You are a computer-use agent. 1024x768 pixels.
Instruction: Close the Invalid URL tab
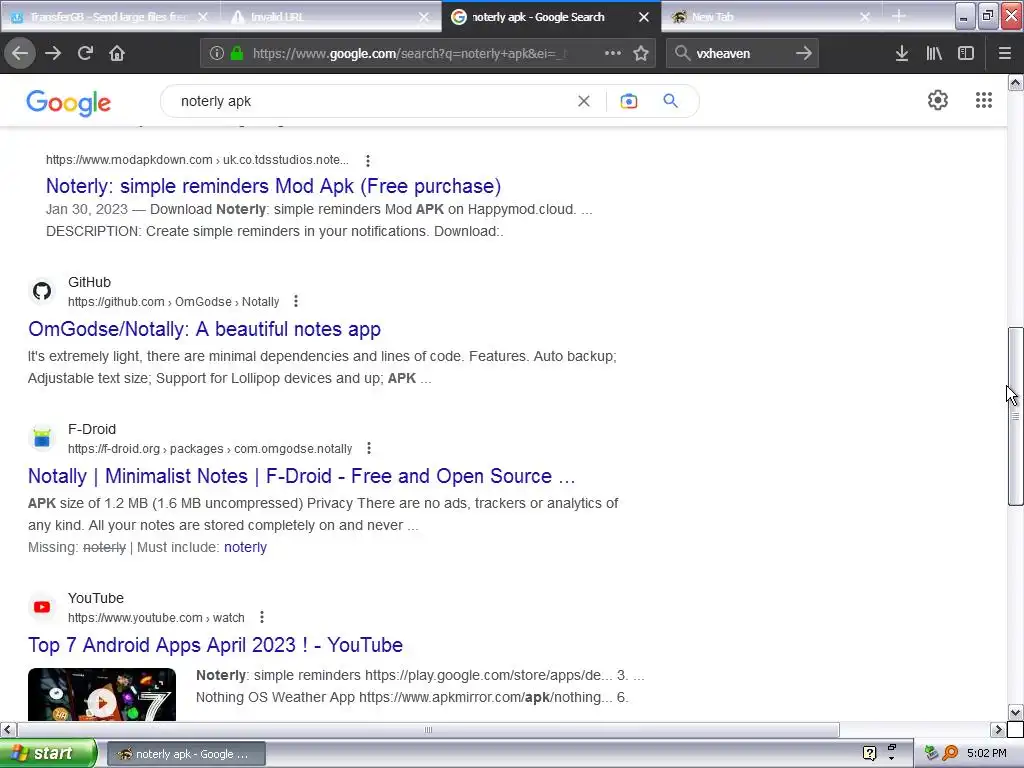point(424,17)
